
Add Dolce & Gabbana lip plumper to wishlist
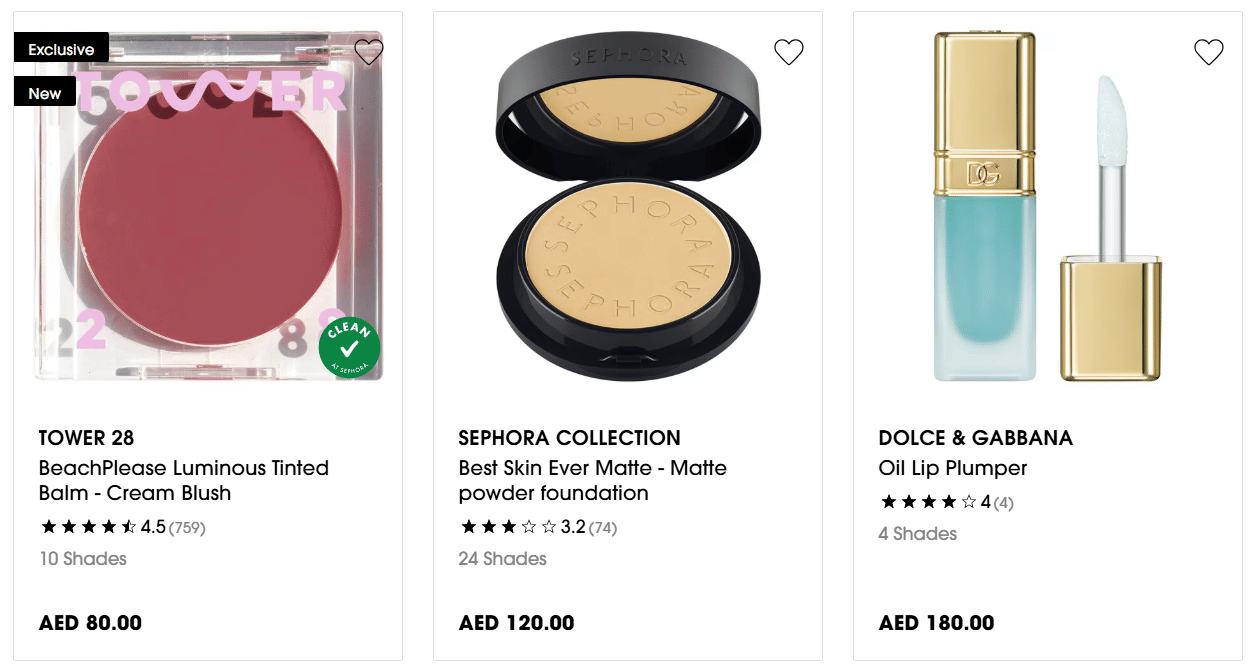coord(1209,51)
